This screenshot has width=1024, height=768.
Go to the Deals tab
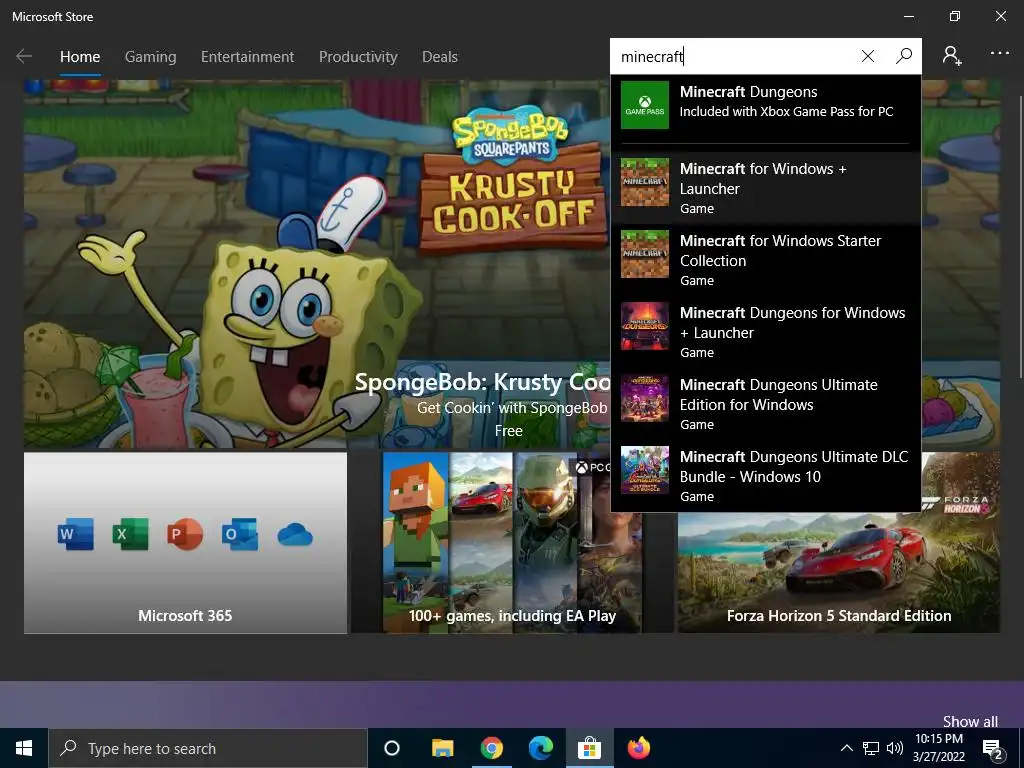tap(440, 57)
